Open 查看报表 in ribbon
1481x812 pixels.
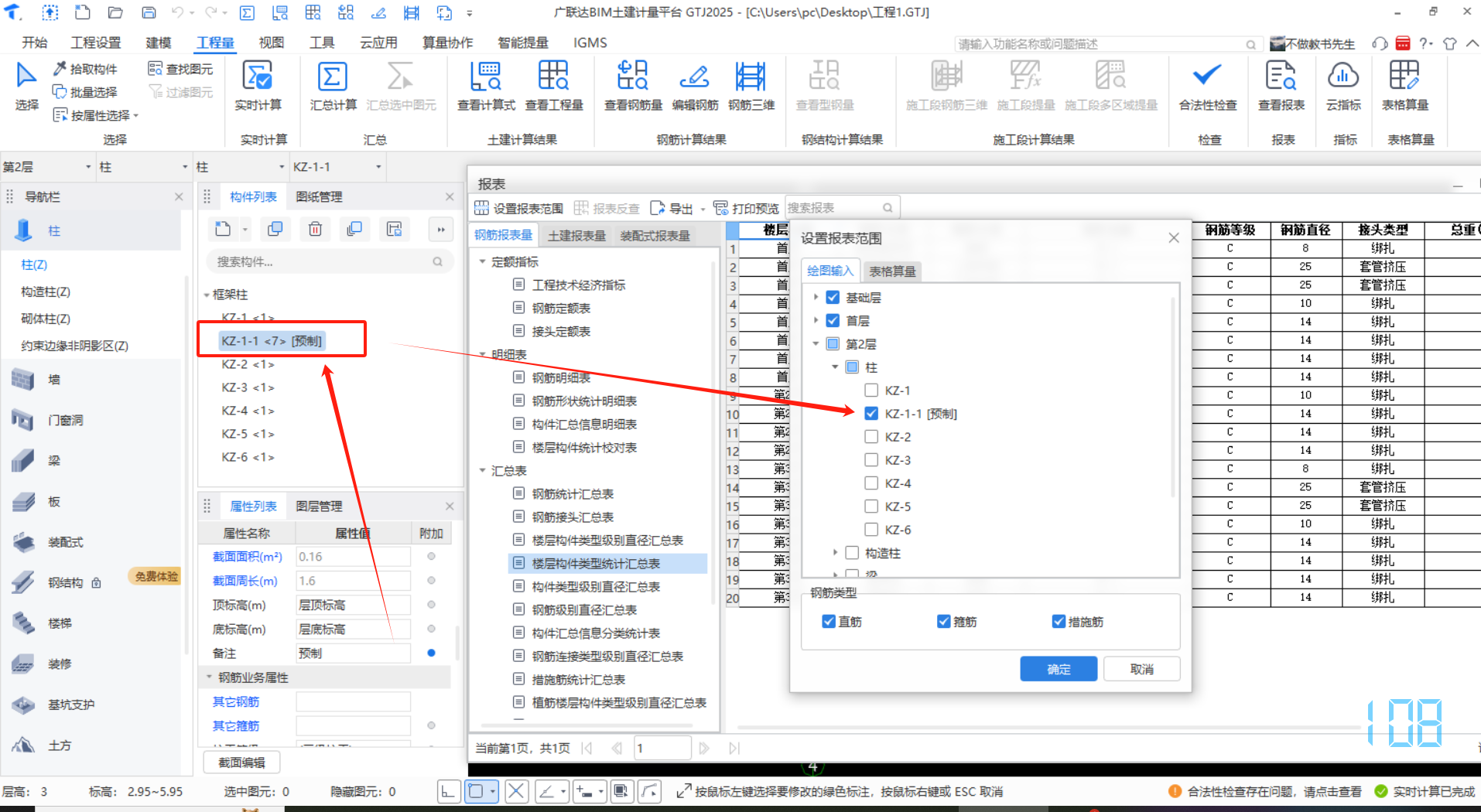tap(1281, 86)
